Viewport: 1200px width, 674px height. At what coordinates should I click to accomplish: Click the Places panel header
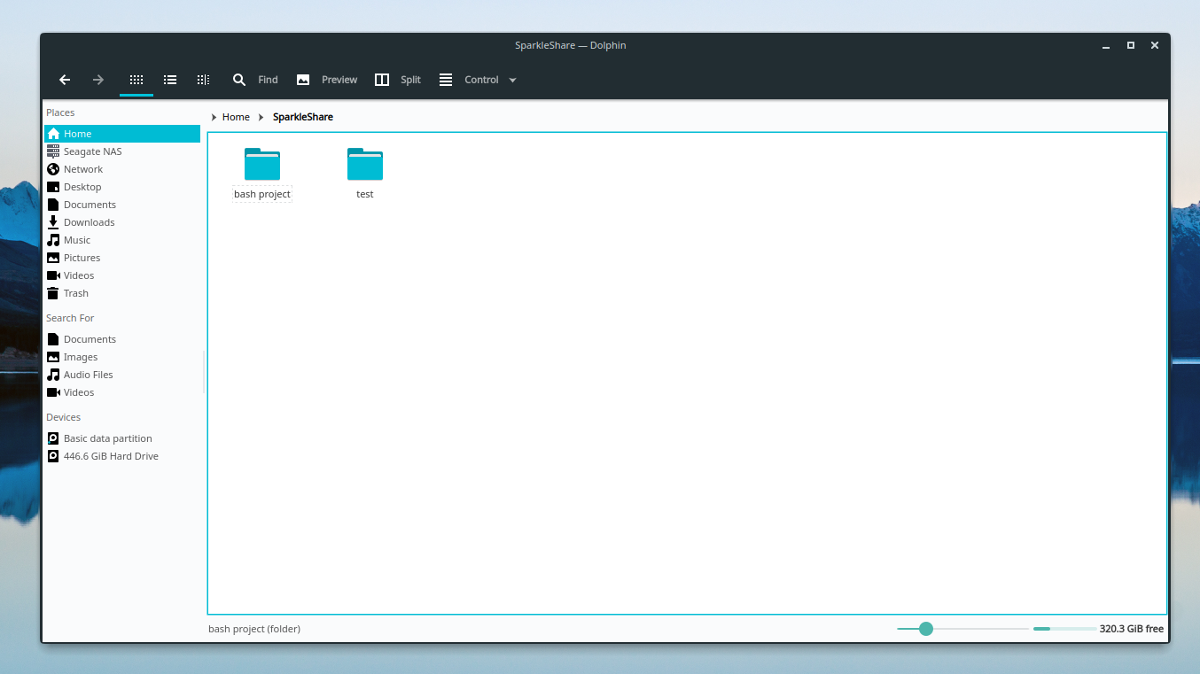[60, 113]
